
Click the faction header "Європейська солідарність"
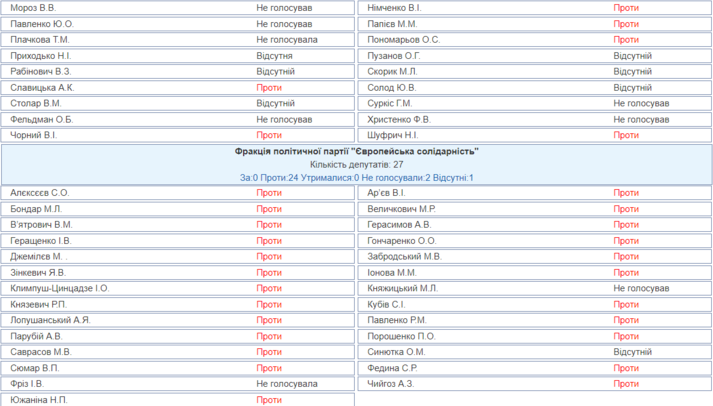click(356, 151)
